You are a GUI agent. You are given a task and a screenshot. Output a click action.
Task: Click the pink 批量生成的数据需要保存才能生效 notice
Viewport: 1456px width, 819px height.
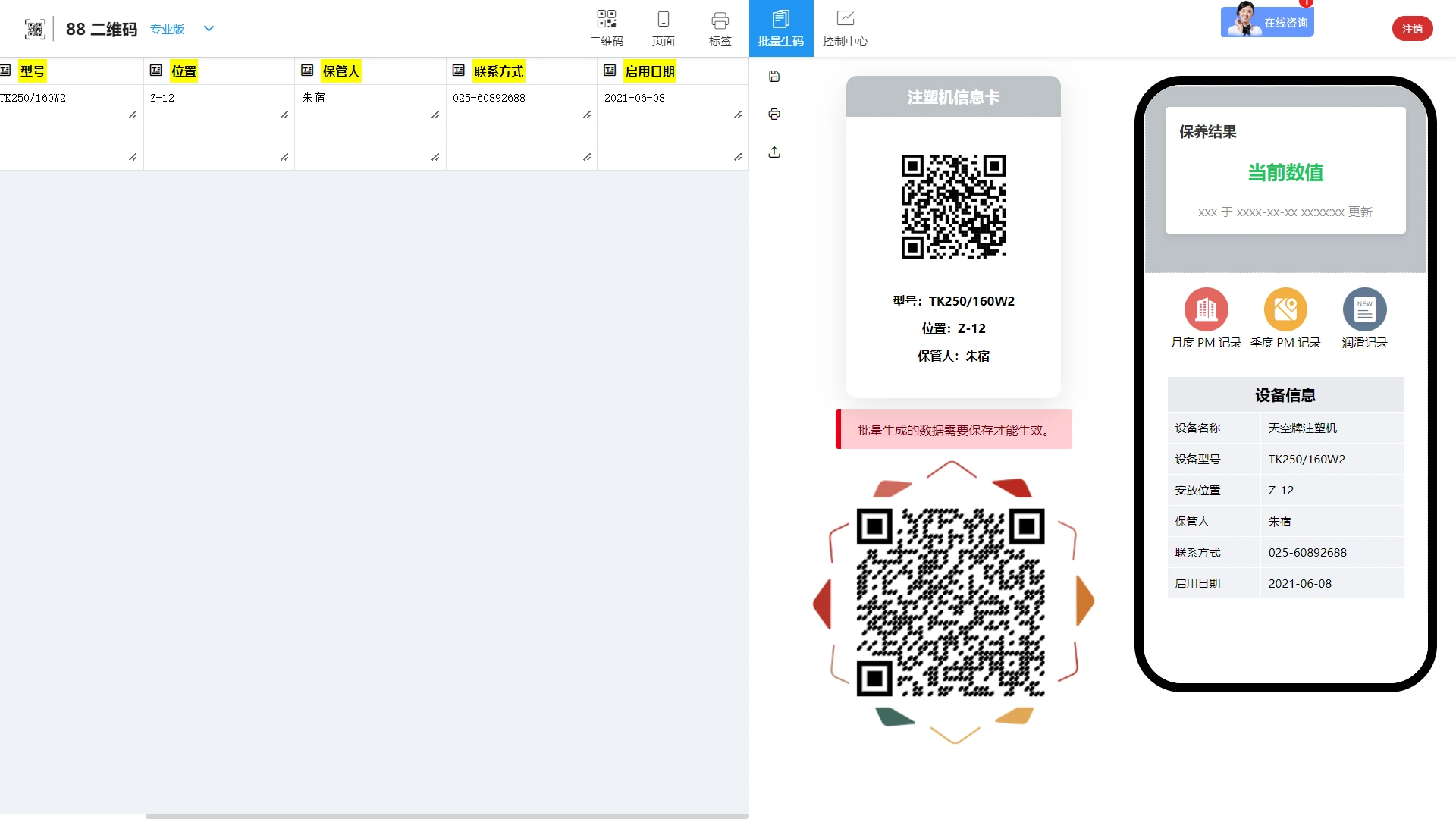pos(954,429)
